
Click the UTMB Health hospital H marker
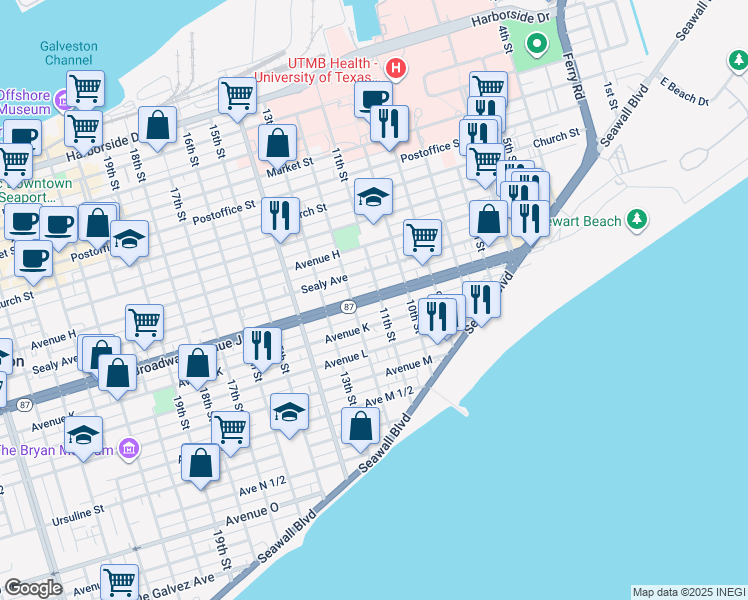click(397, 69)
